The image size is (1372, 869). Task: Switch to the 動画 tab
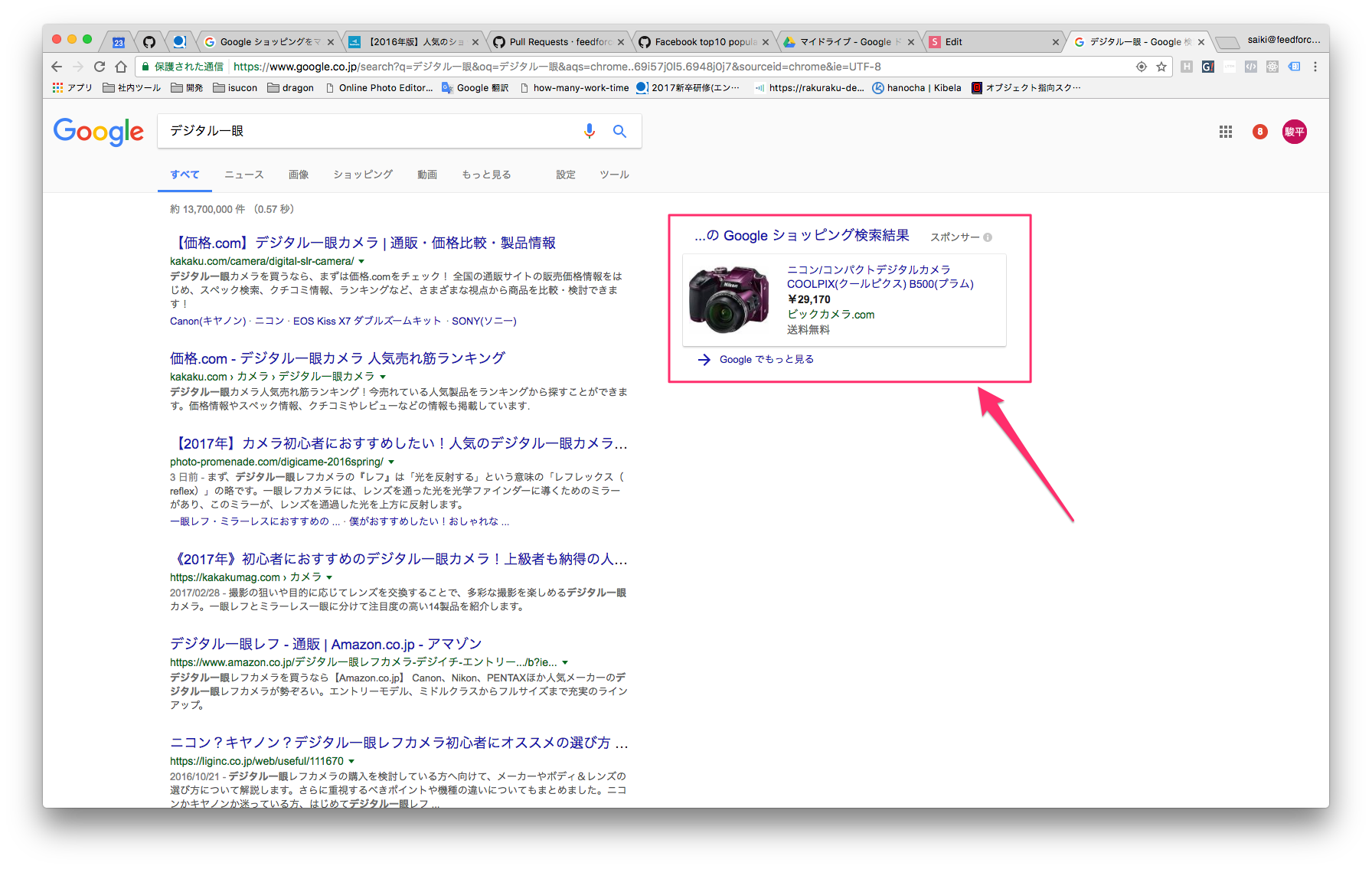click(427, 175)
